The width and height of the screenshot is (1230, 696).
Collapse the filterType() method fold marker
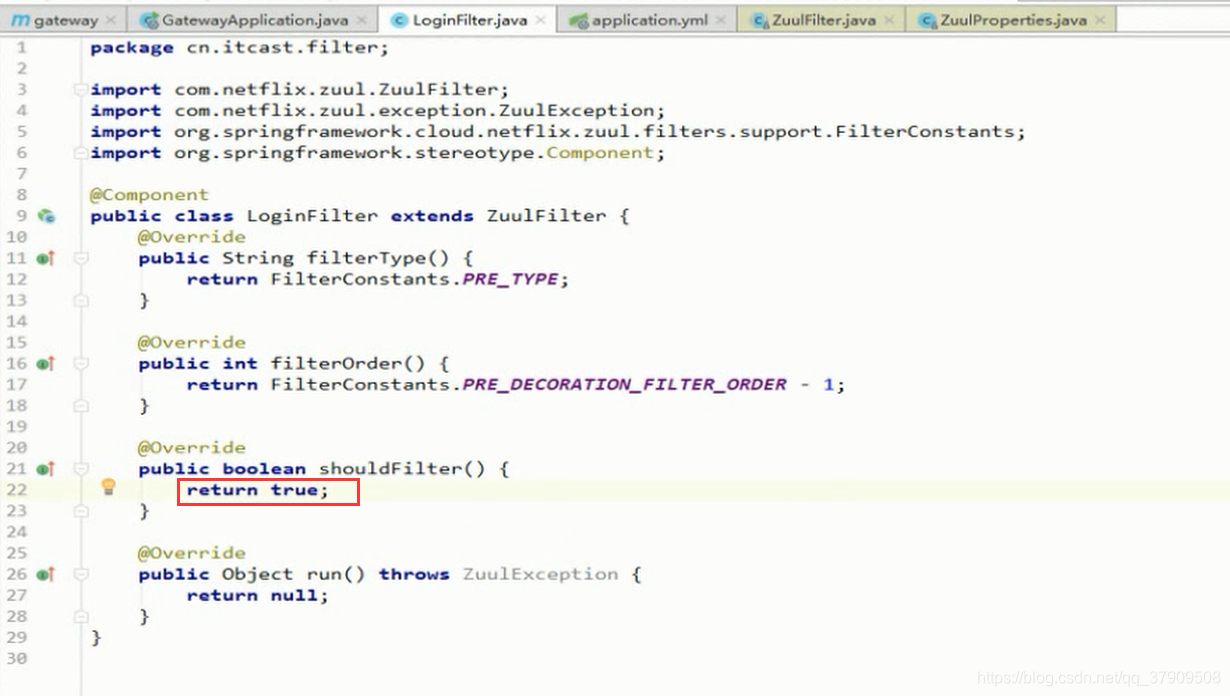coord(80,258)
